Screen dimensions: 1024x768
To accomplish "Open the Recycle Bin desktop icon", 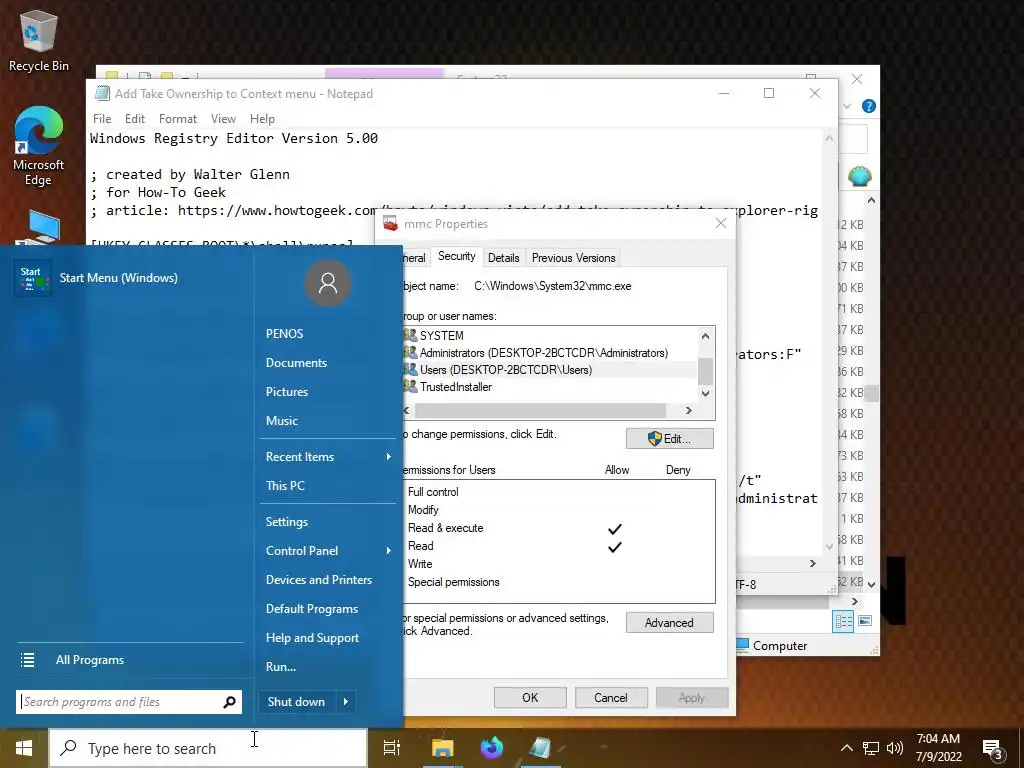I will pyautogui.click(x=38, y=40).
